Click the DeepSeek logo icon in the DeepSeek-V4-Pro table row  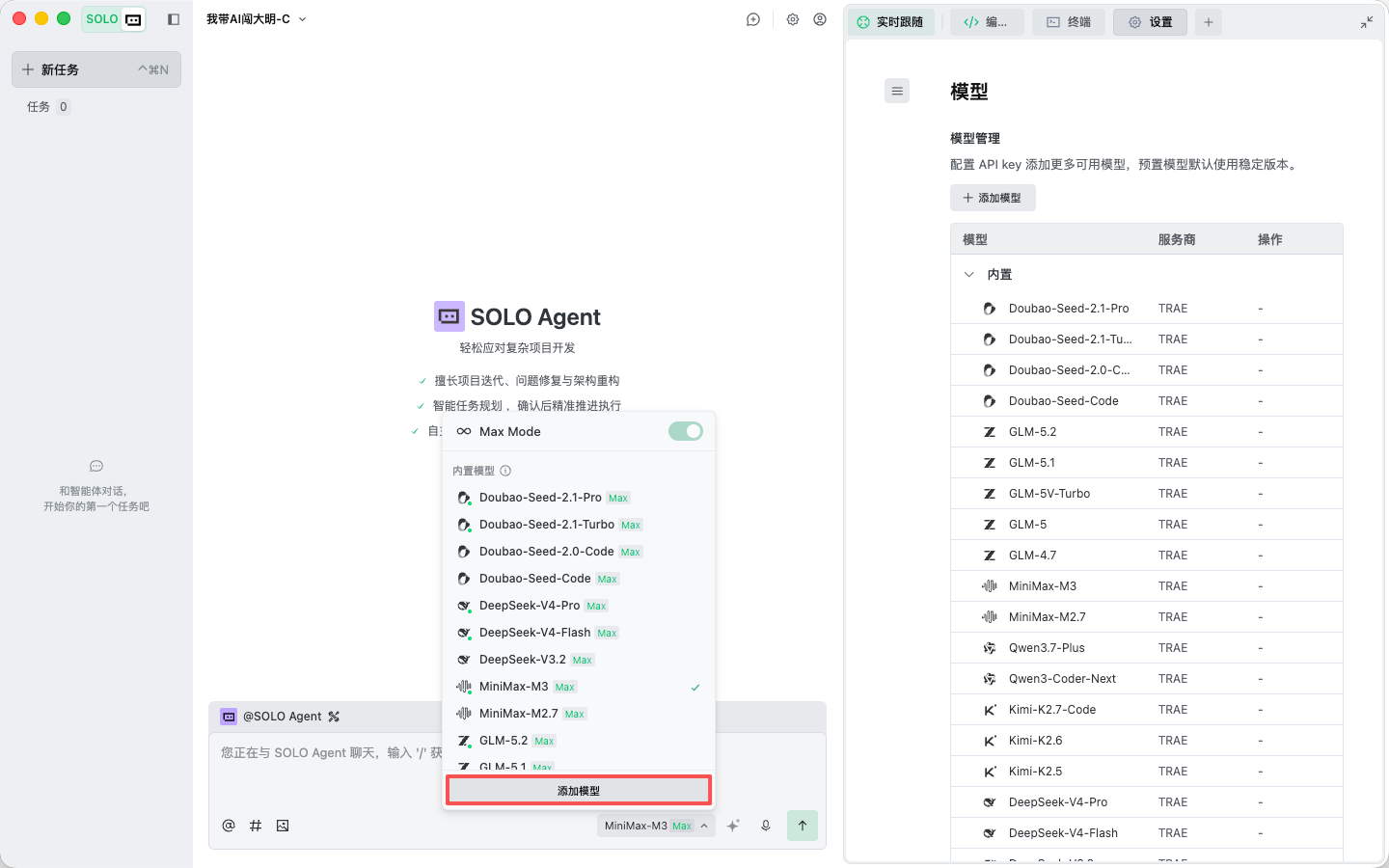click(x=990, y=802)
